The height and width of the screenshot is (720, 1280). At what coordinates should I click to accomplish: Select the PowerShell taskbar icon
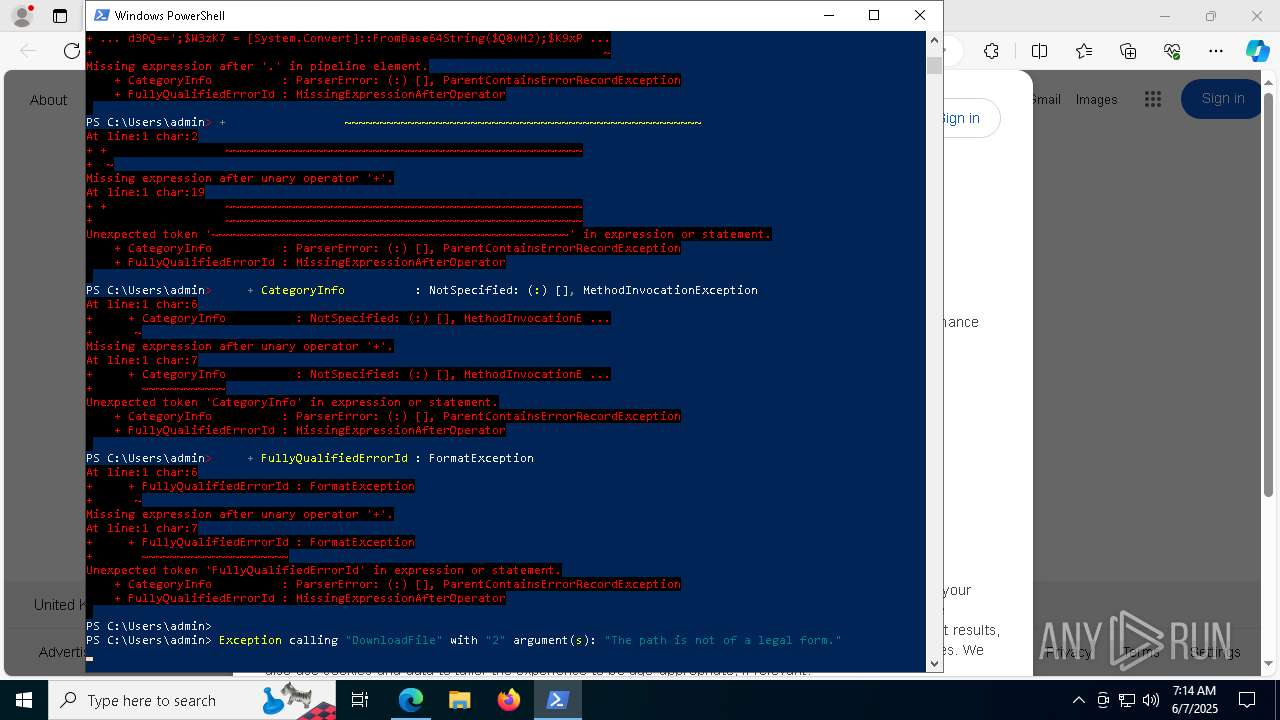(558, 700)
